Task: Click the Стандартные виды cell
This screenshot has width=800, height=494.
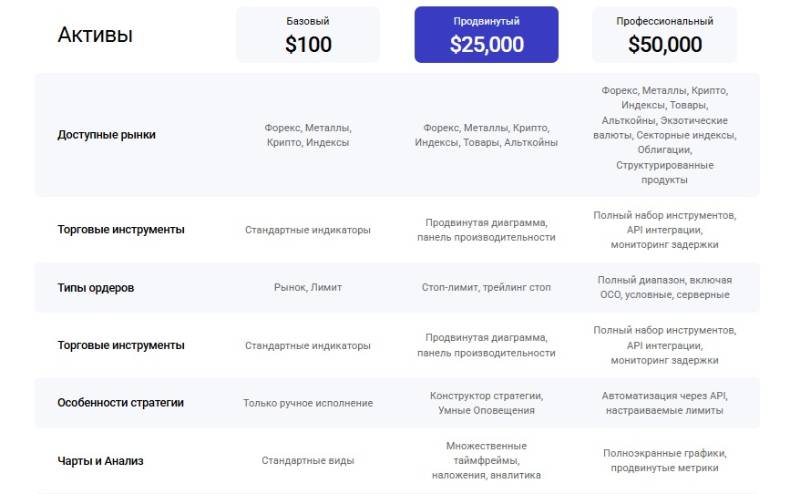Action: tap(308, 461)
